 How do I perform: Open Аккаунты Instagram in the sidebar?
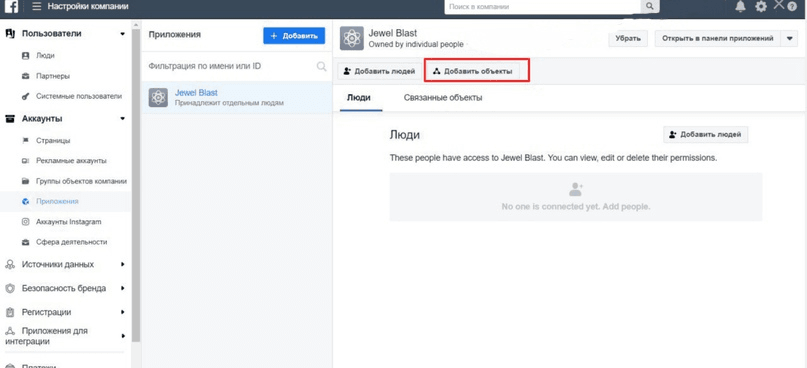click(69, 222)
